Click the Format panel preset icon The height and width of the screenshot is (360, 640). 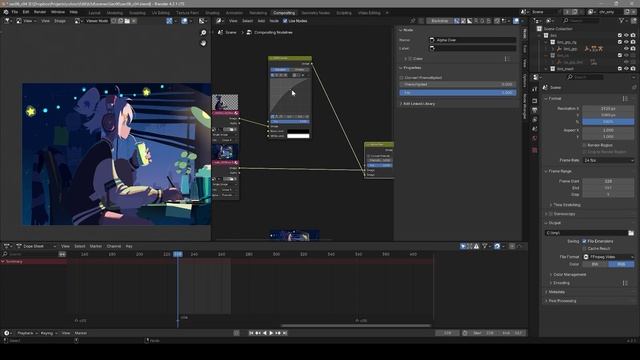click(625, 98)
